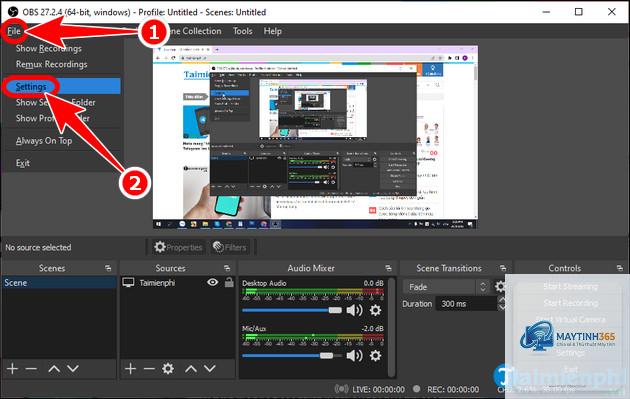Pop out the Sources dock
Screen dimensions: 630x399
[227, 268]
